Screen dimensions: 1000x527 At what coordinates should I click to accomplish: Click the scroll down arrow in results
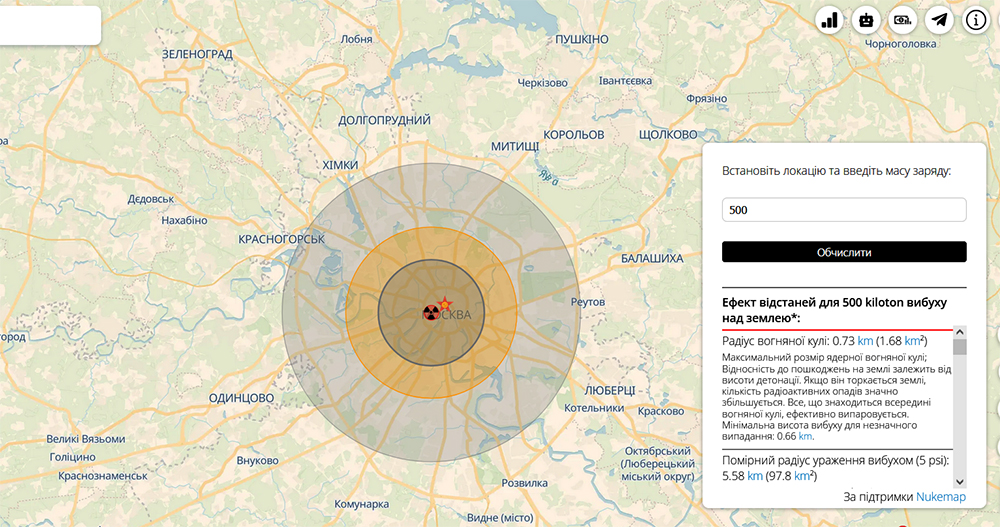pyautogui.click(x=960, y=481)
